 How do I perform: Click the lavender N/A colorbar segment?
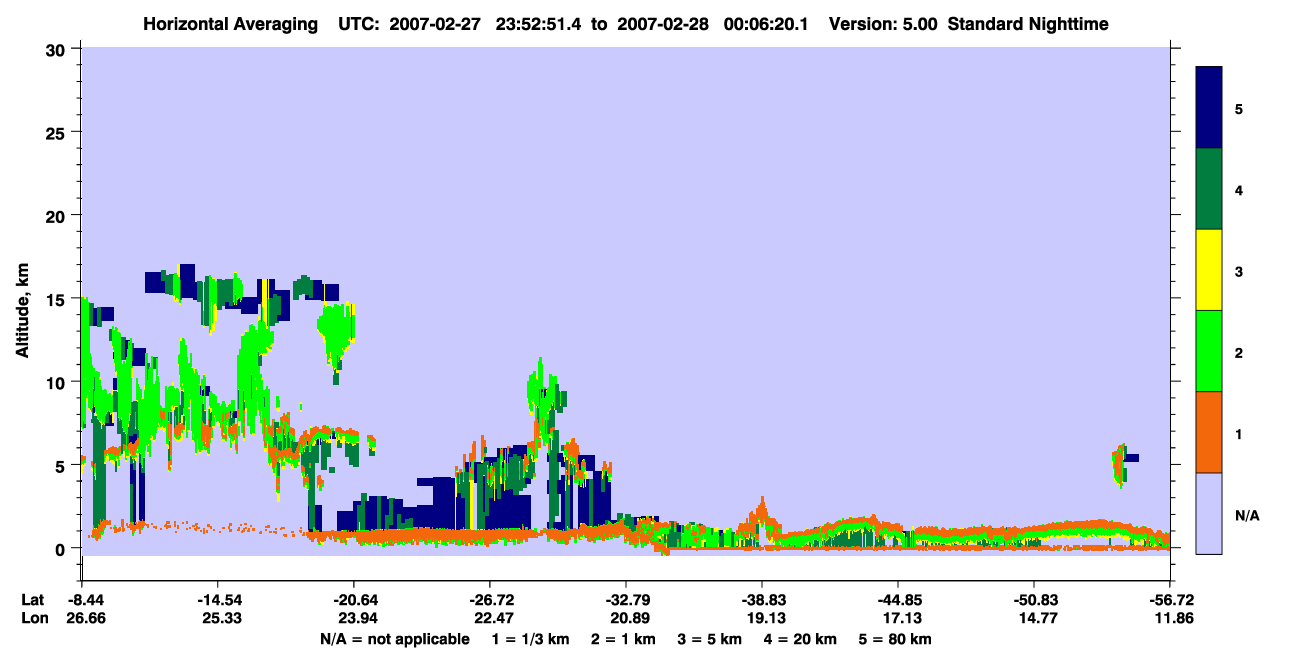[1209, 513]
